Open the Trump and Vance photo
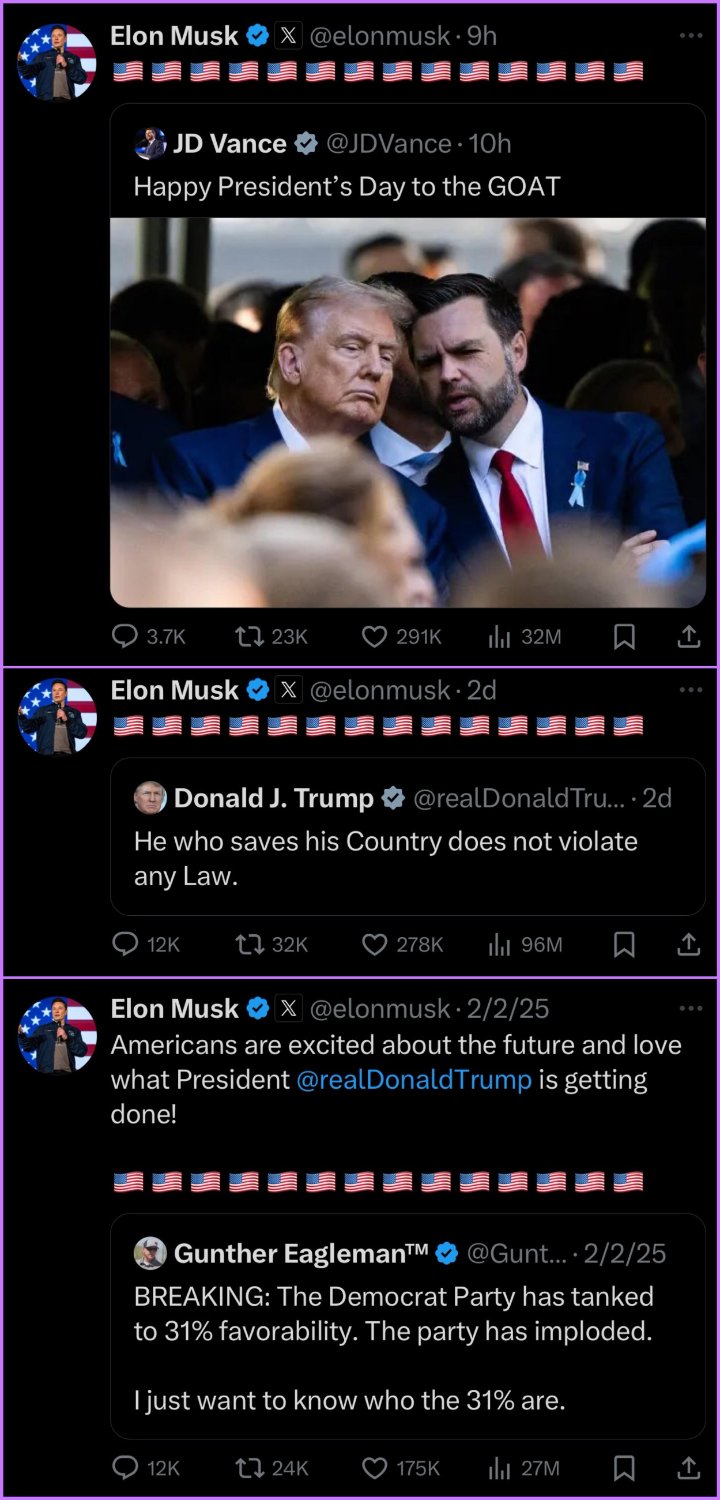720x1500 pixels. pyautogui.click(x=408, y=412)
